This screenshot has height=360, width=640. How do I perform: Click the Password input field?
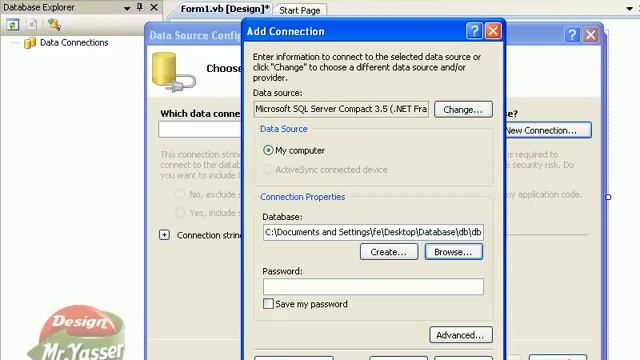373,287
